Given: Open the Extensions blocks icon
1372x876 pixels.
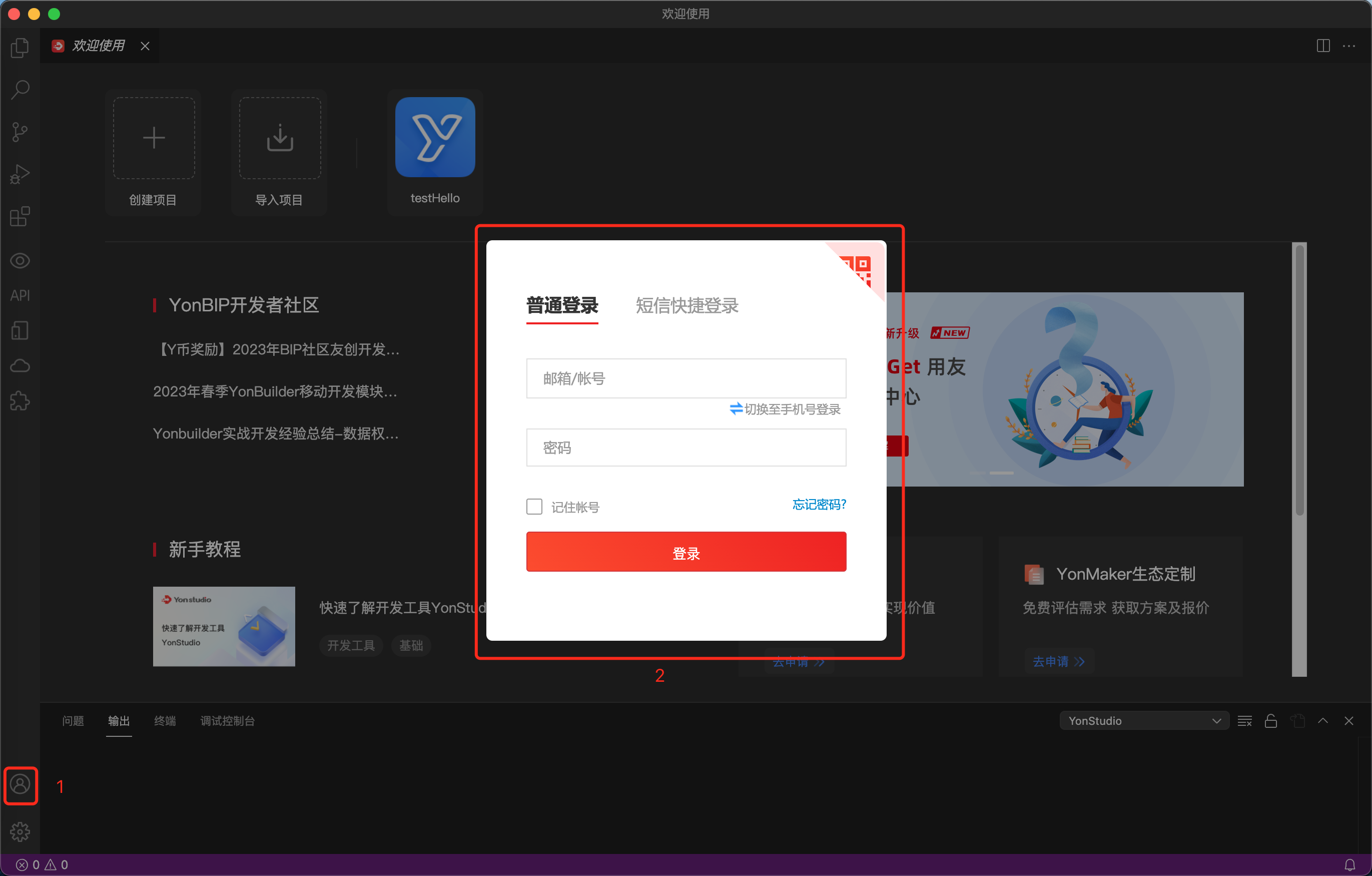Looking at the screenshot, I should click(20, 217).
